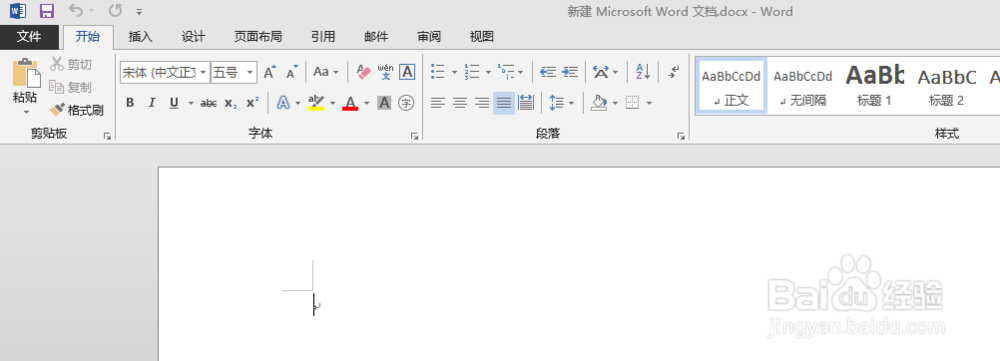Open the font name dropdown 宋体
This screenshot has width=1000, height=361.
click(x=203, y=73)
